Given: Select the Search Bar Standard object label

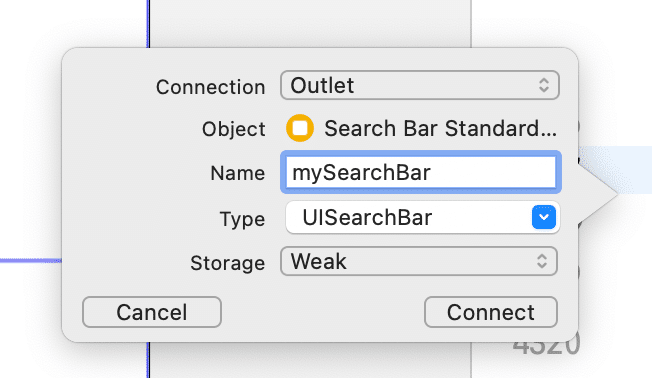Looking at the screenshot, I should 440,128.
